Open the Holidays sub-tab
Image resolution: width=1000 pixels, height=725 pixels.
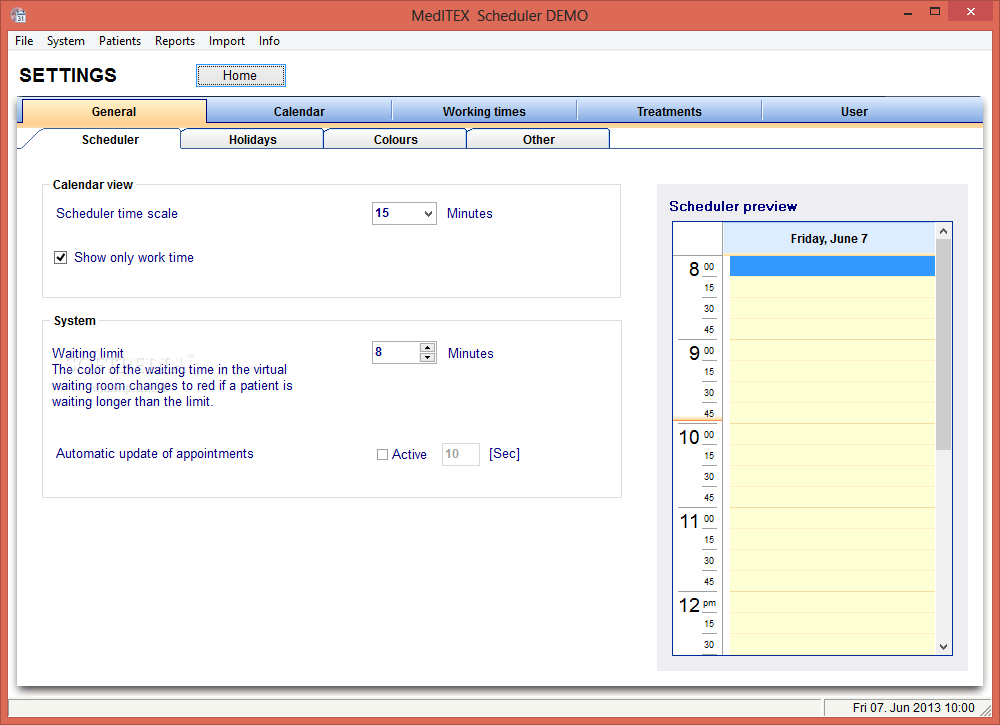(253, 140)
